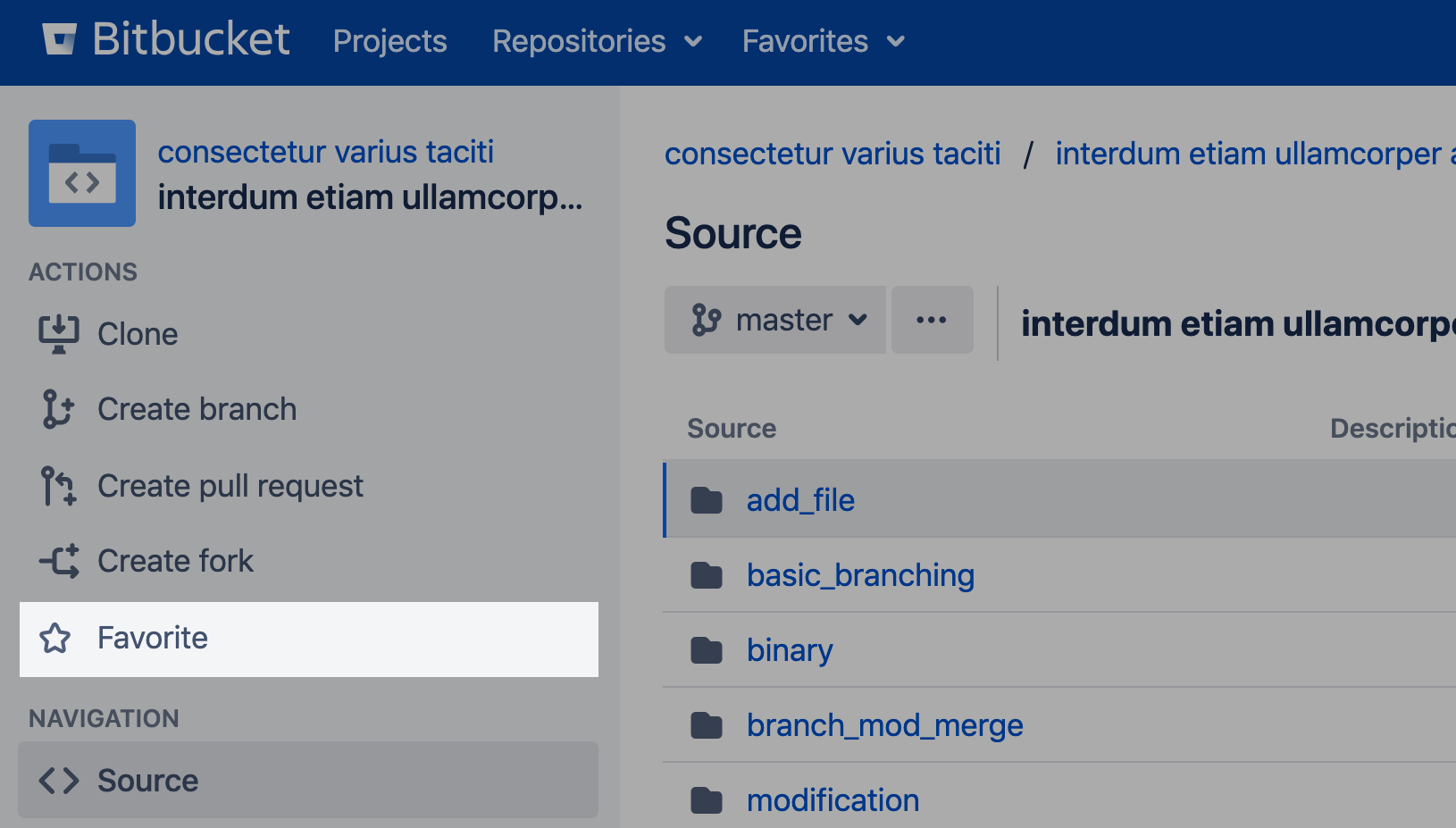Click the Bitbucket logo icon
Image resolution: width=1456 pixels, height=828 pixels.
coord(60,39)
